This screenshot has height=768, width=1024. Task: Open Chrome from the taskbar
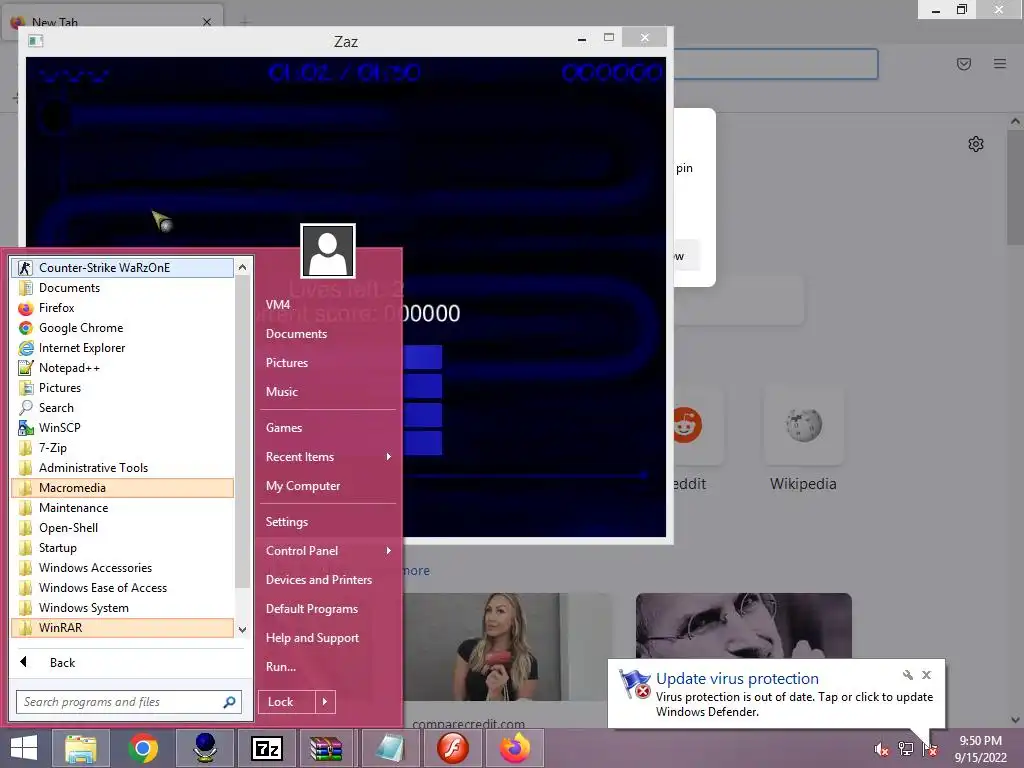click(x=143, y=748)
